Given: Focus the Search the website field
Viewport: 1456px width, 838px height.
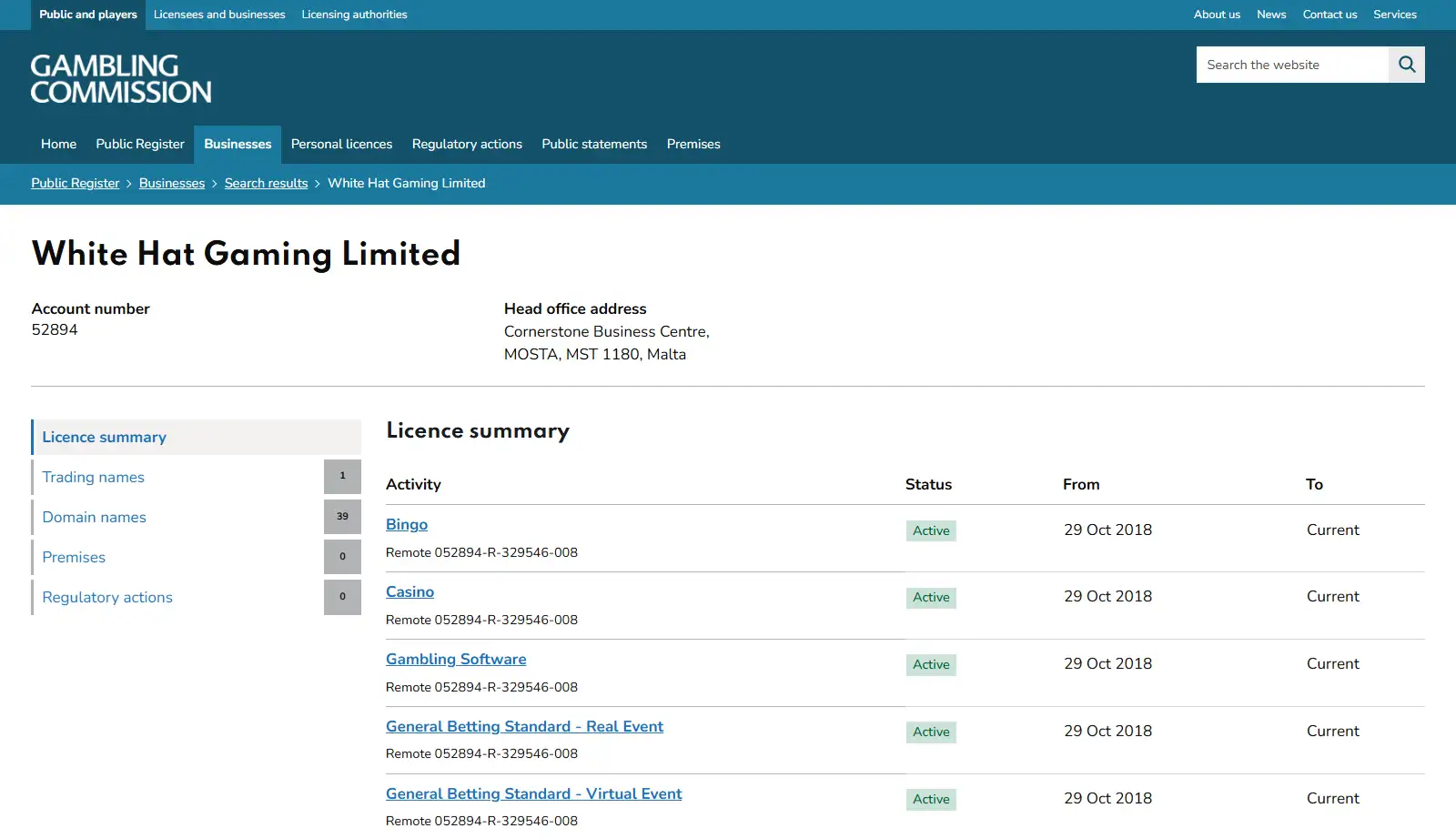Looking at the screenshot, I should tap(1292, 65).
